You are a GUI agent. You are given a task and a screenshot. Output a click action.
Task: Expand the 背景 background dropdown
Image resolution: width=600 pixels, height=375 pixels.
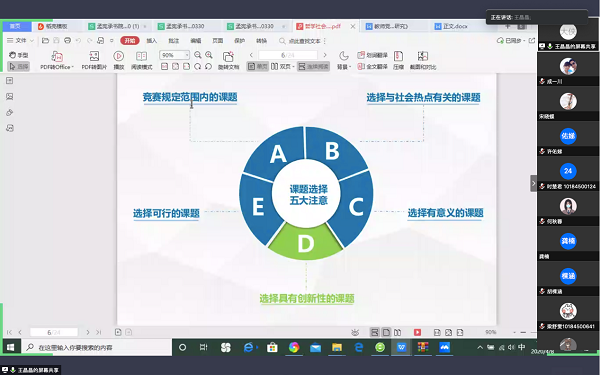point(344,60)
